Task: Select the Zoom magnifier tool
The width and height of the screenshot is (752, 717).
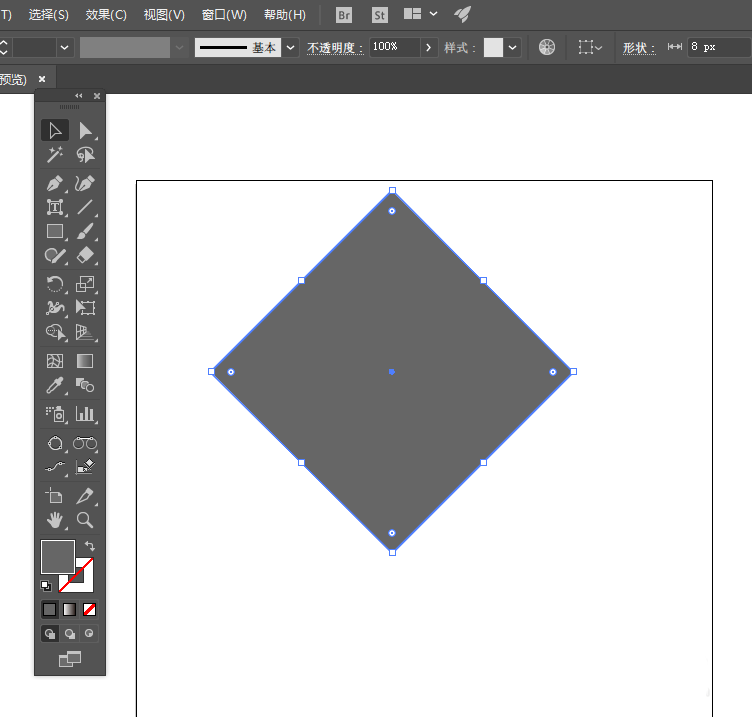Action: click(85, 520)
